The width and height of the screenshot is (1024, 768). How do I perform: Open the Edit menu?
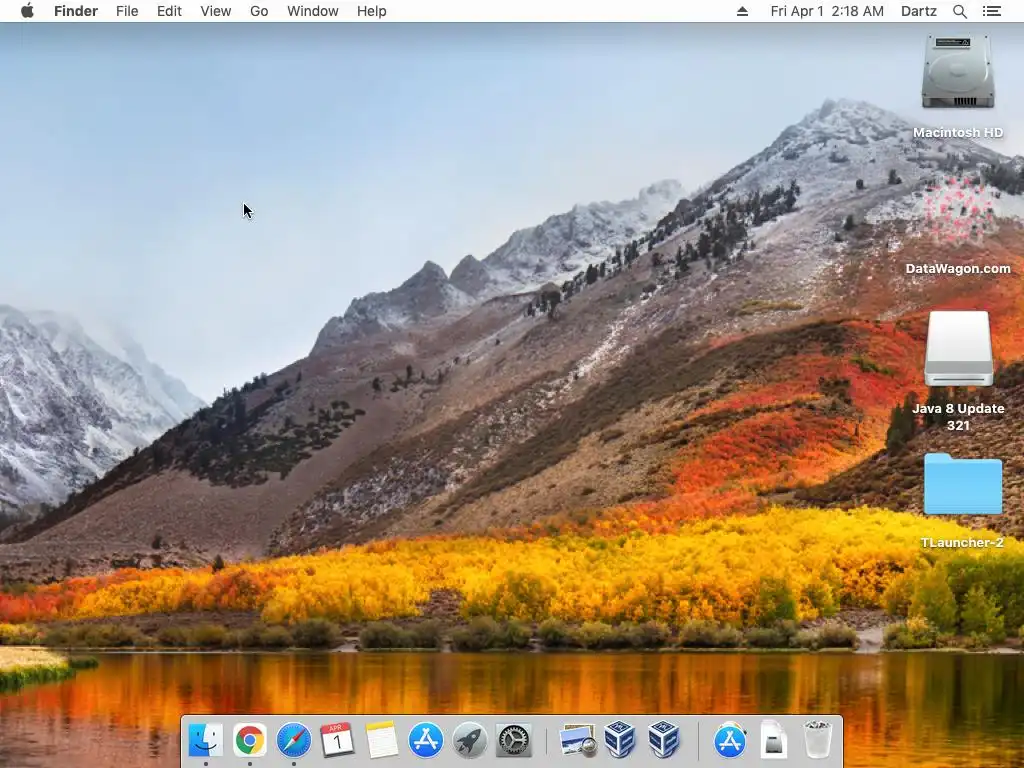coord(169,11)
